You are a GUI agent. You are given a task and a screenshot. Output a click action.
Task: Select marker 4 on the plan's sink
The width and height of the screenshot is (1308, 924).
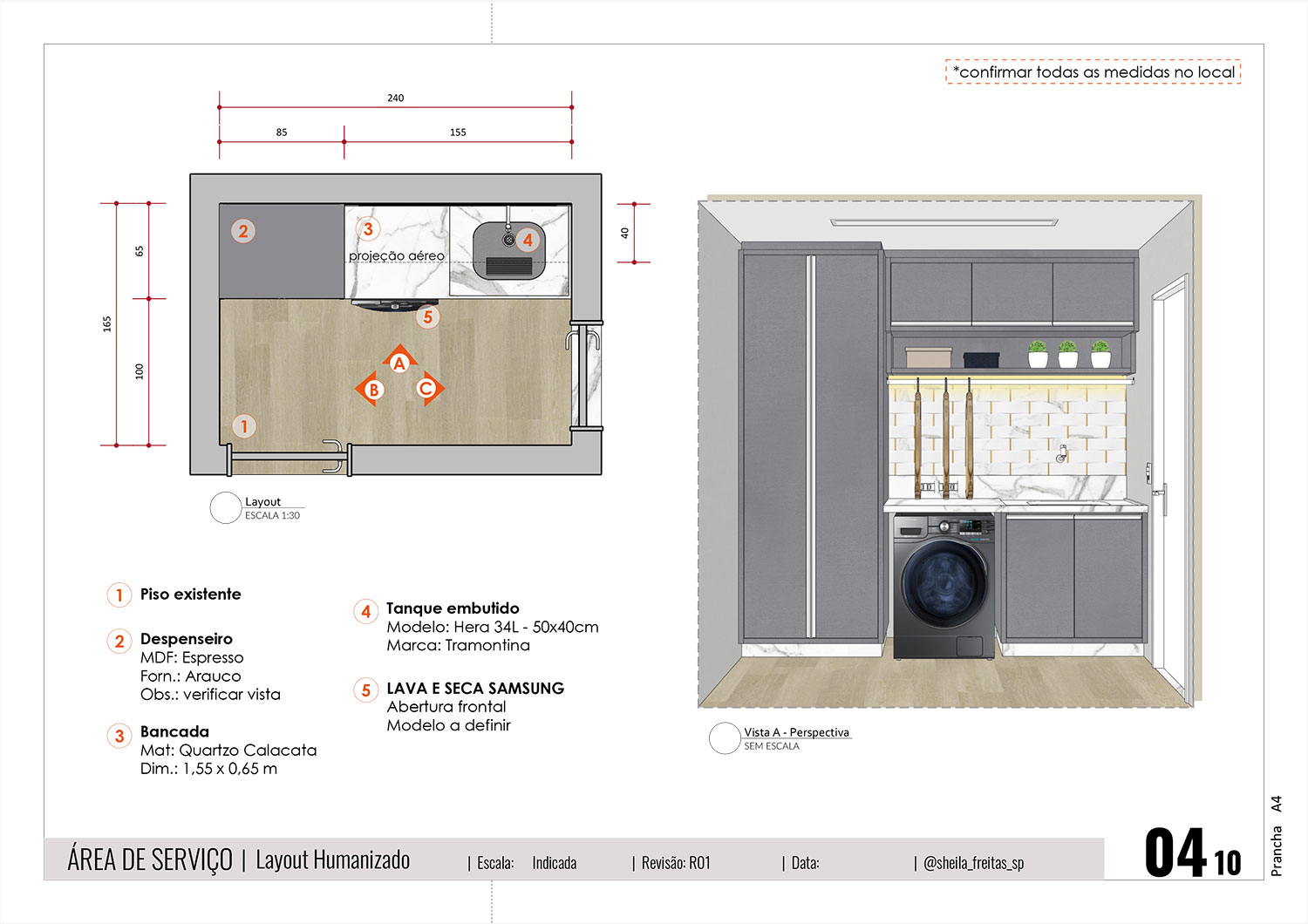click(527, 240)
